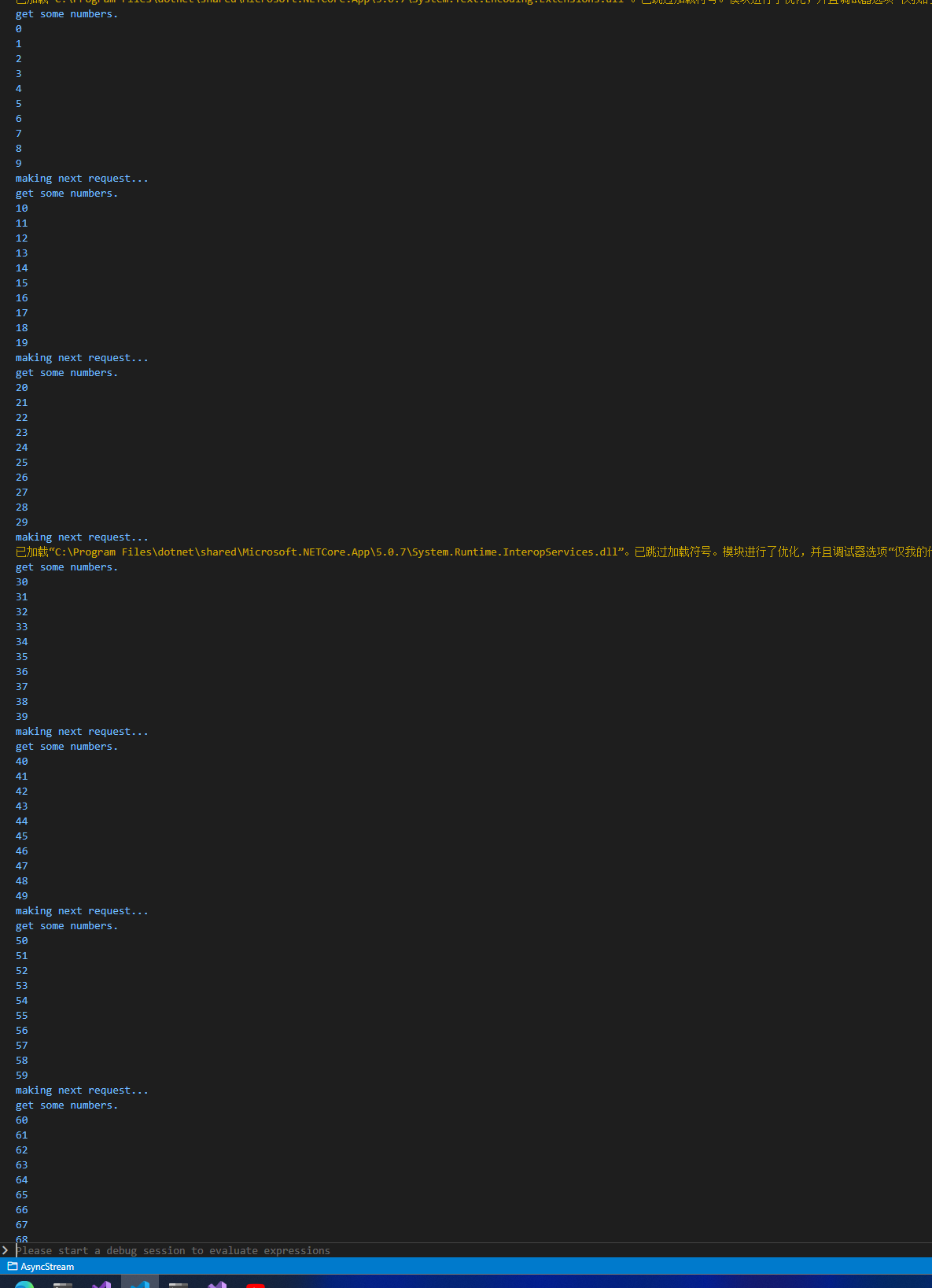Click "making next request..." line below 59

pos(82,1091)
